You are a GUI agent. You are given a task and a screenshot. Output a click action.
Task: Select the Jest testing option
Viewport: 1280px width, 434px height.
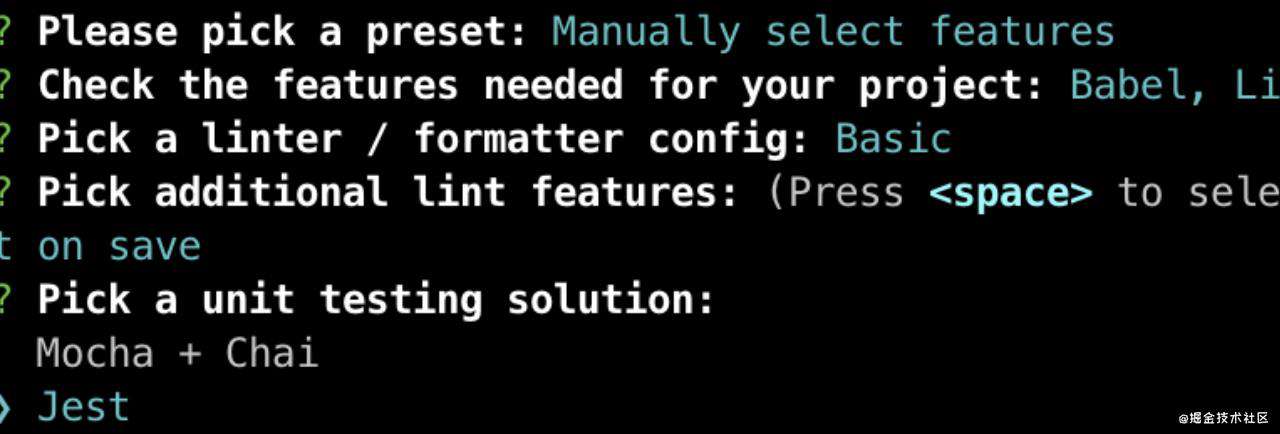[84, 408]
